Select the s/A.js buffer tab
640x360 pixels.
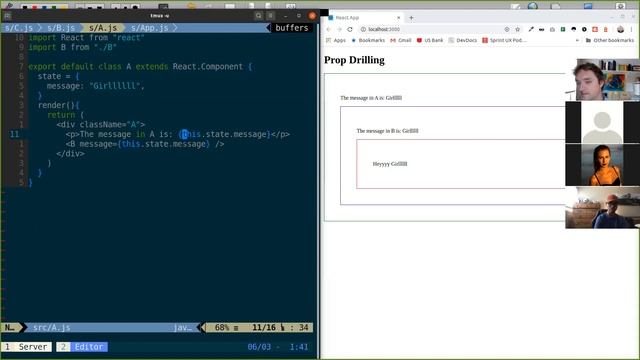pyautogui.click(x=103, y=28)
